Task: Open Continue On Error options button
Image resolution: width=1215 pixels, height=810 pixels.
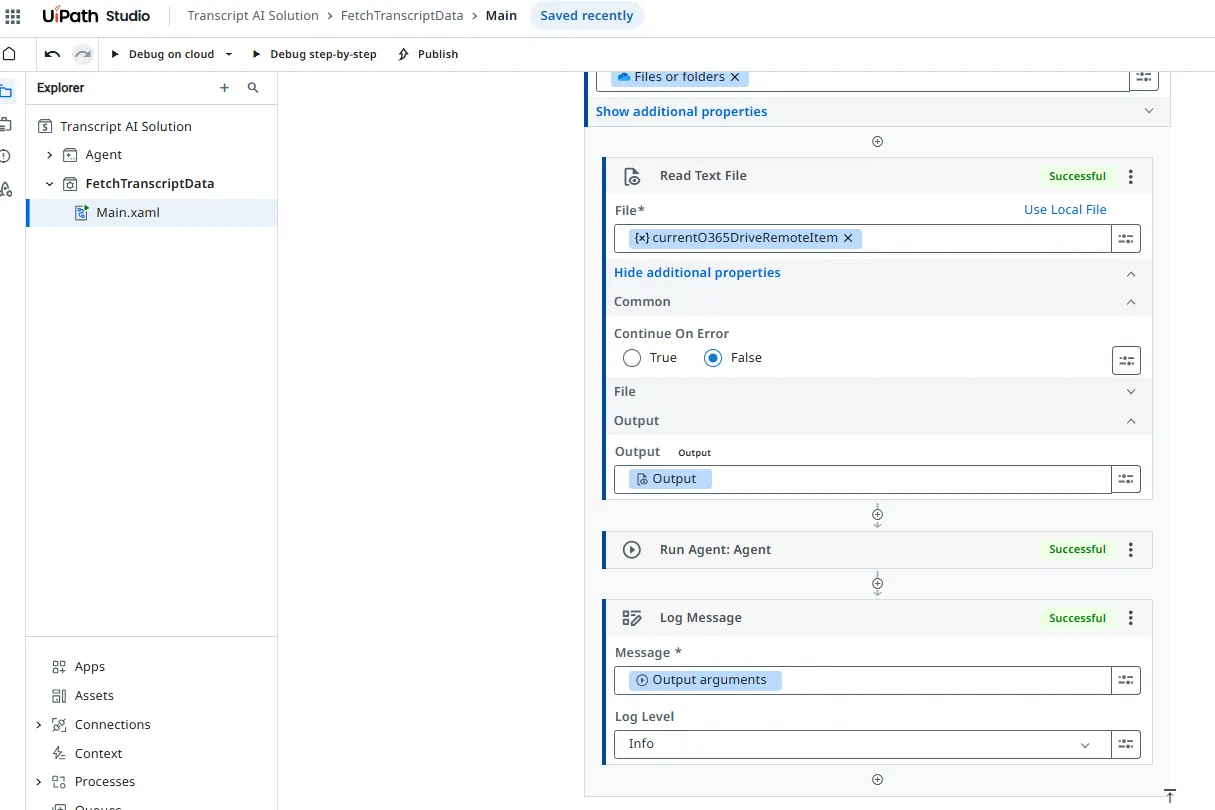Action: tap(1126, 361)
